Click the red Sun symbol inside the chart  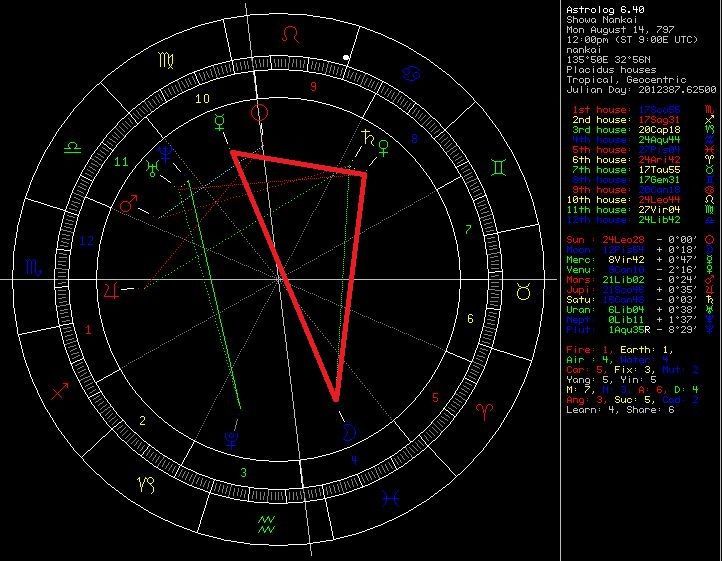(259, 113)
